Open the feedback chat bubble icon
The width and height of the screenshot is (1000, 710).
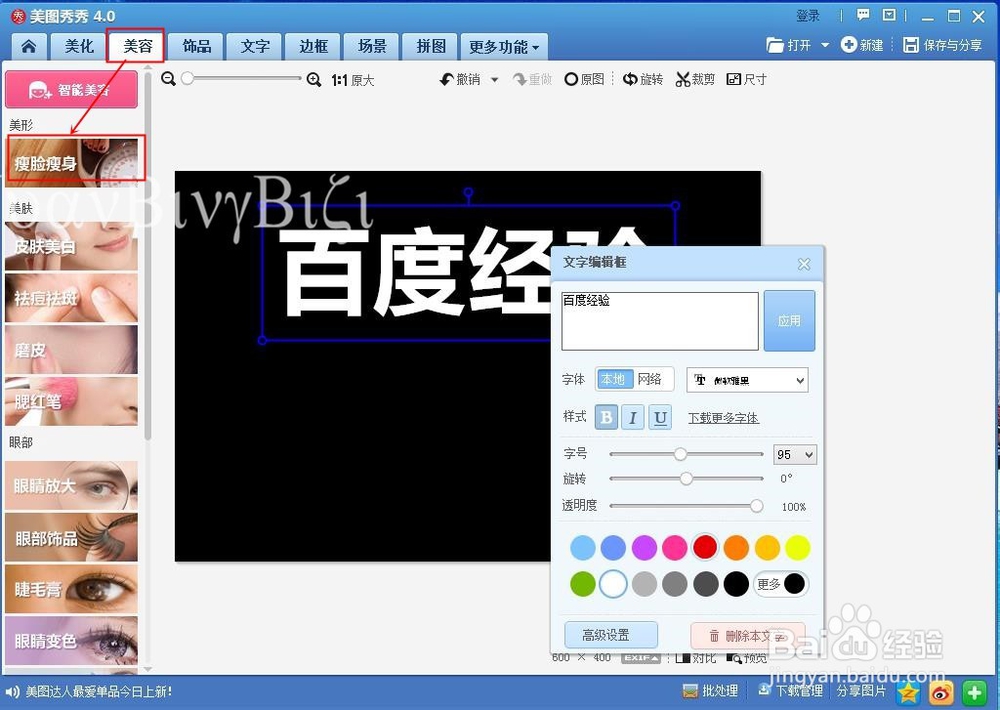pos(863,15)
